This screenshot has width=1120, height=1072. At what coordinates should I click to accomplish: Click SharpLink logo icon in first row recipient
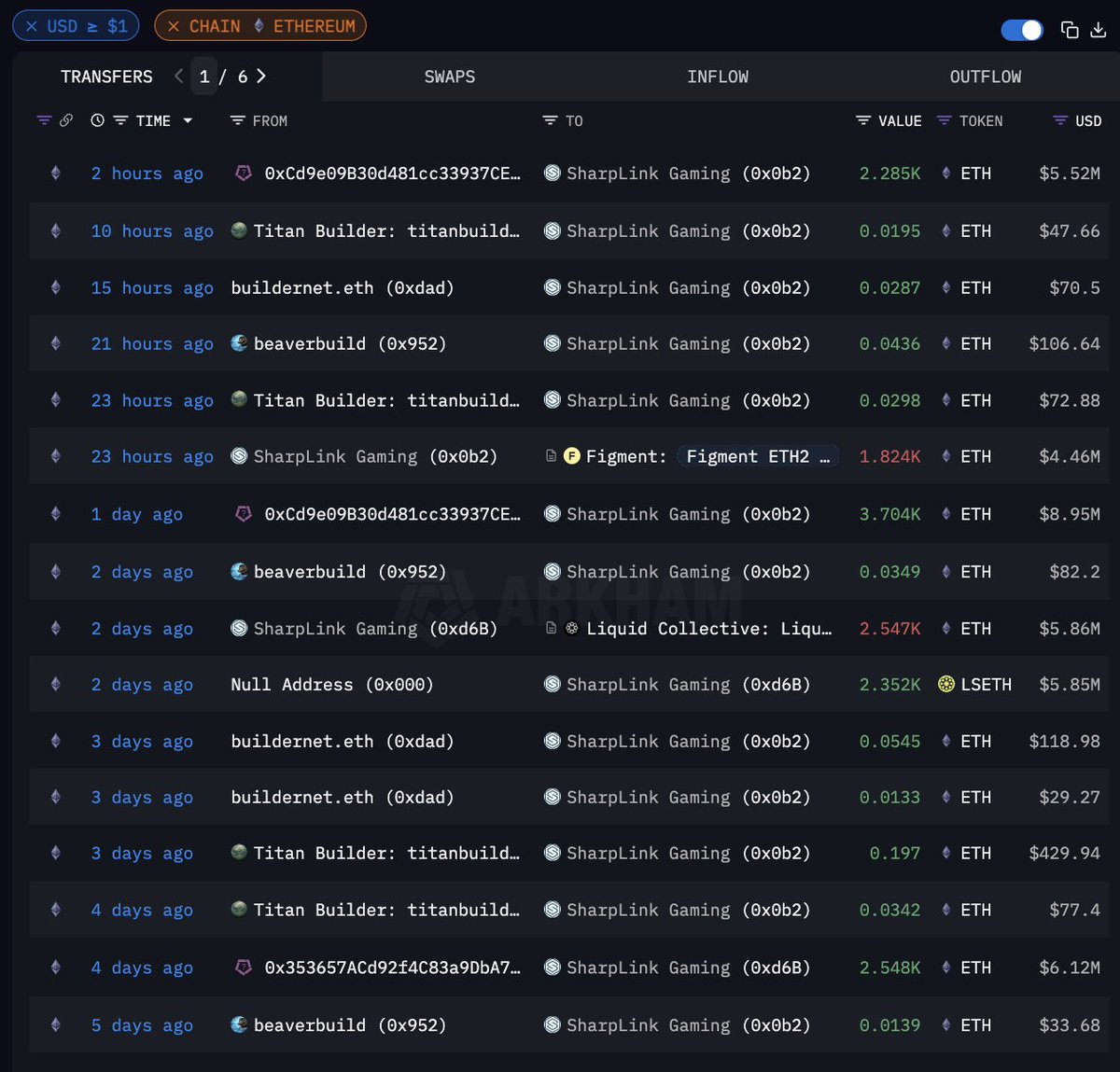click(553, 173)
